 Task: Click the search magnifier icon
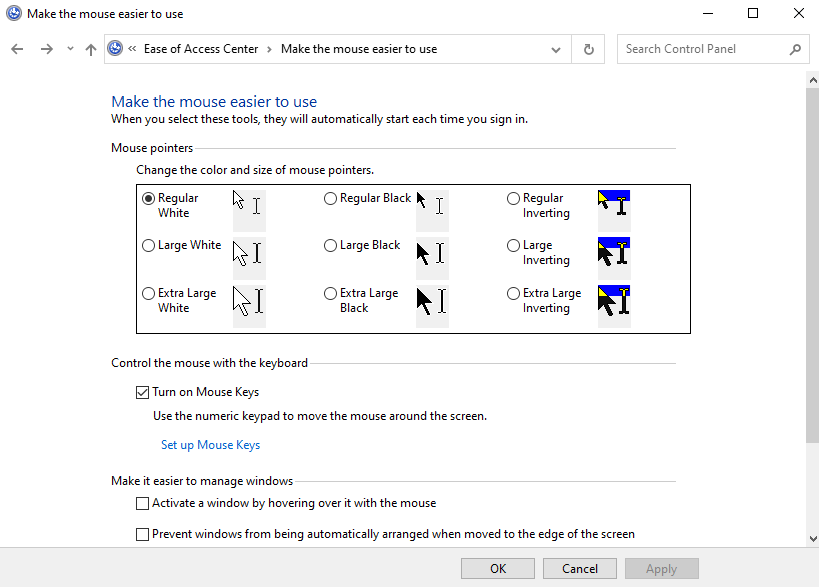coord(796,49)
